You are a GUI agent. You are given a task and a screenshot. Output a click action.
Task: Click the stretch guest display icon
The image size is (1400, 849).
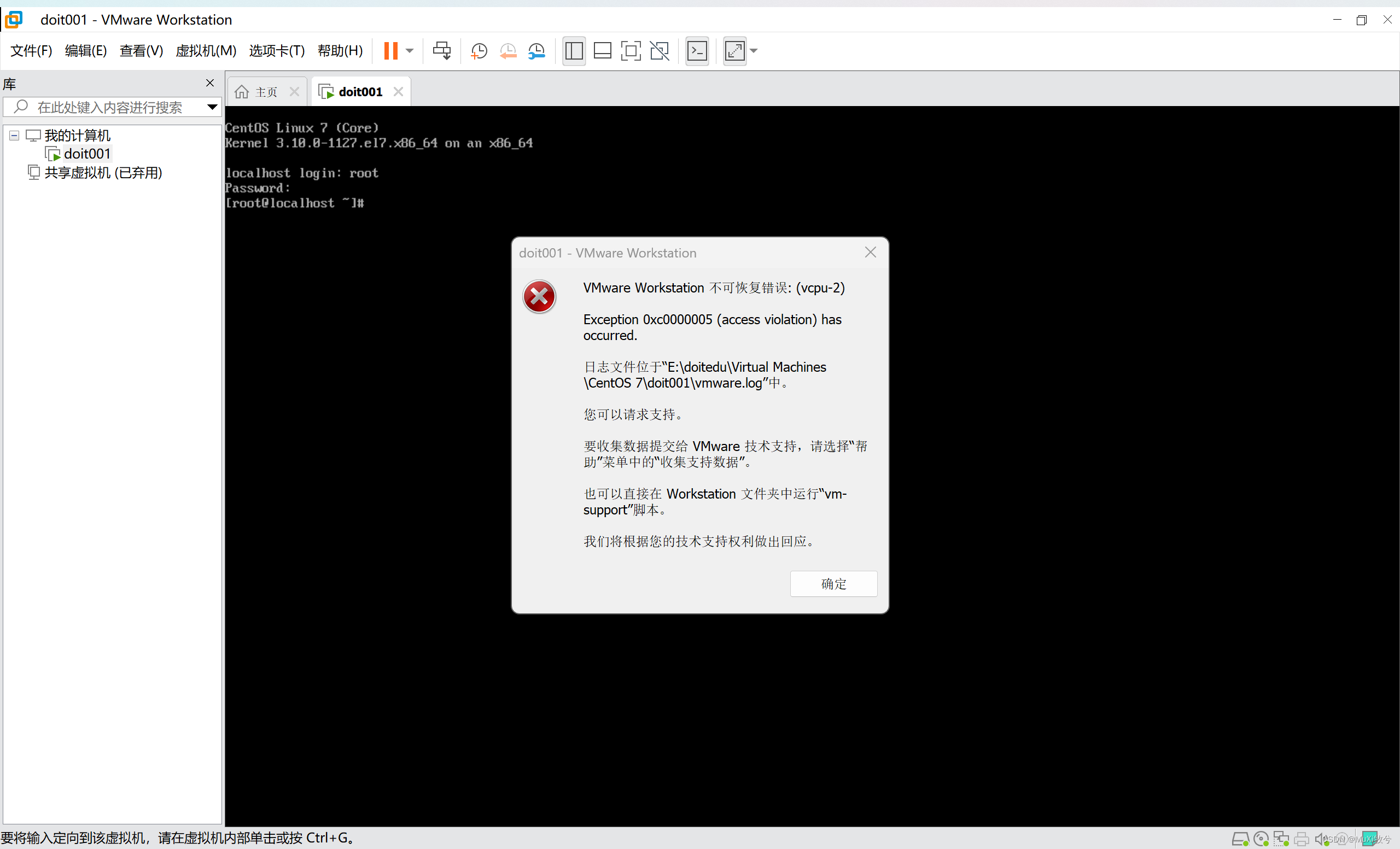tap(734, 50)
